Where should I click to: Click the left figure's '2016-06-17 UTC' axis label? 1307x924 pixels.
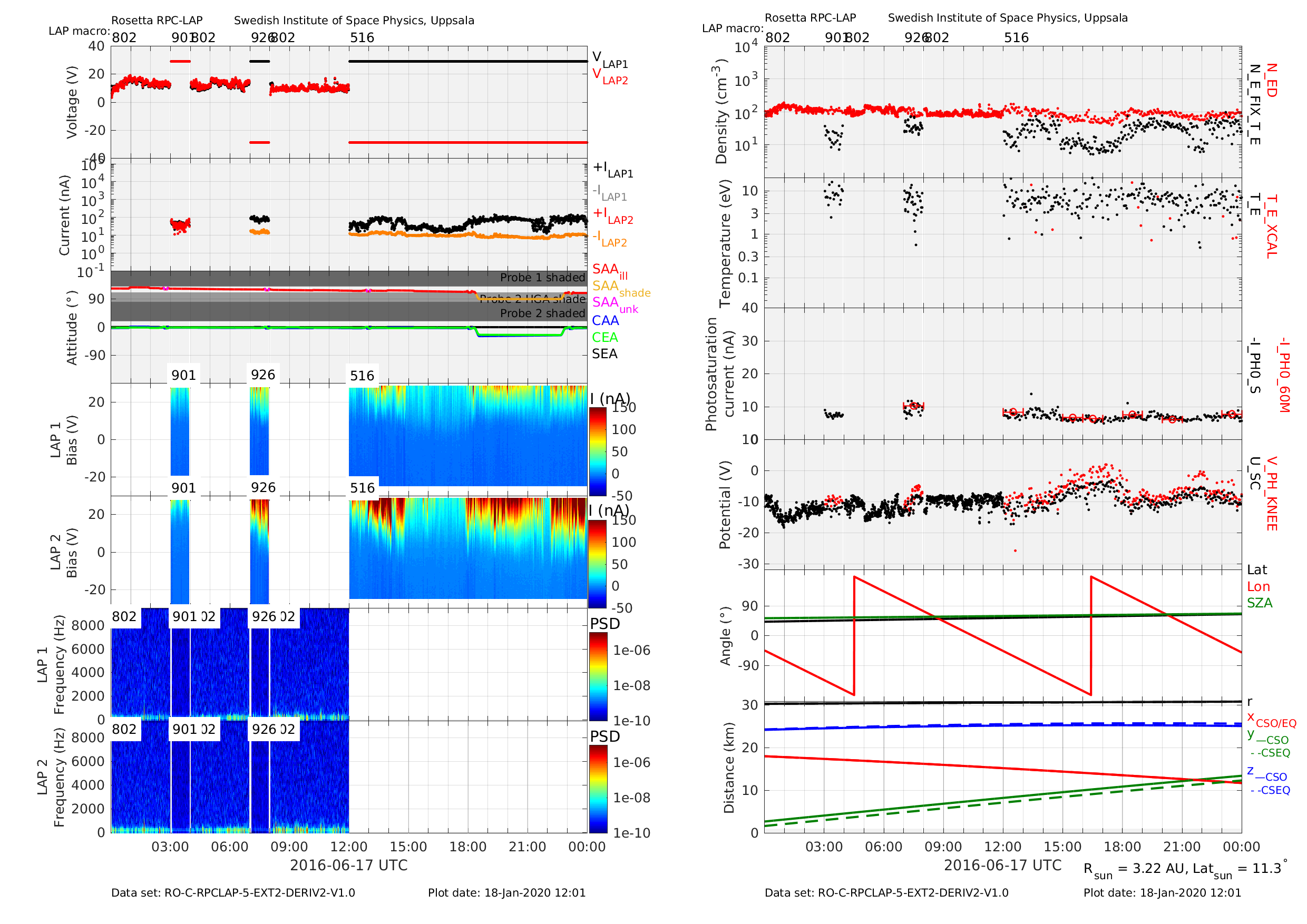(348, 866)
